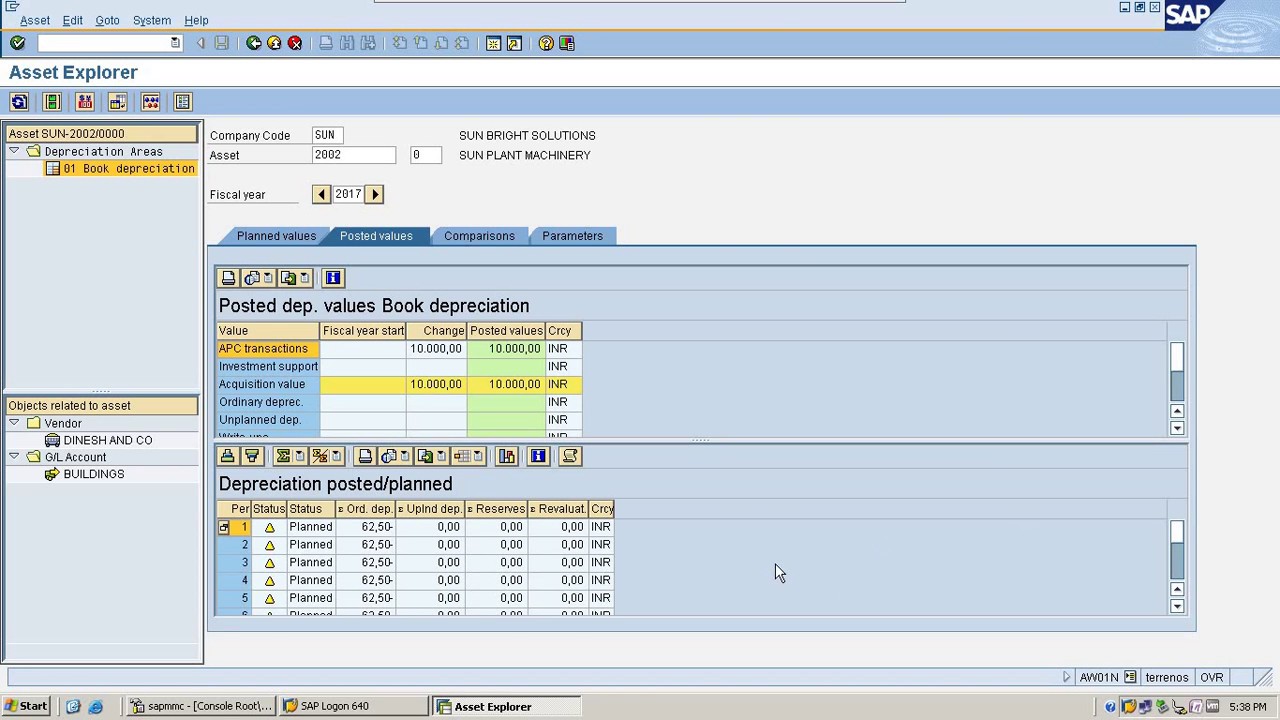Click the yellow Exit arrow icon
This screenshot has height=720, width=1280.
click(274, 43)
